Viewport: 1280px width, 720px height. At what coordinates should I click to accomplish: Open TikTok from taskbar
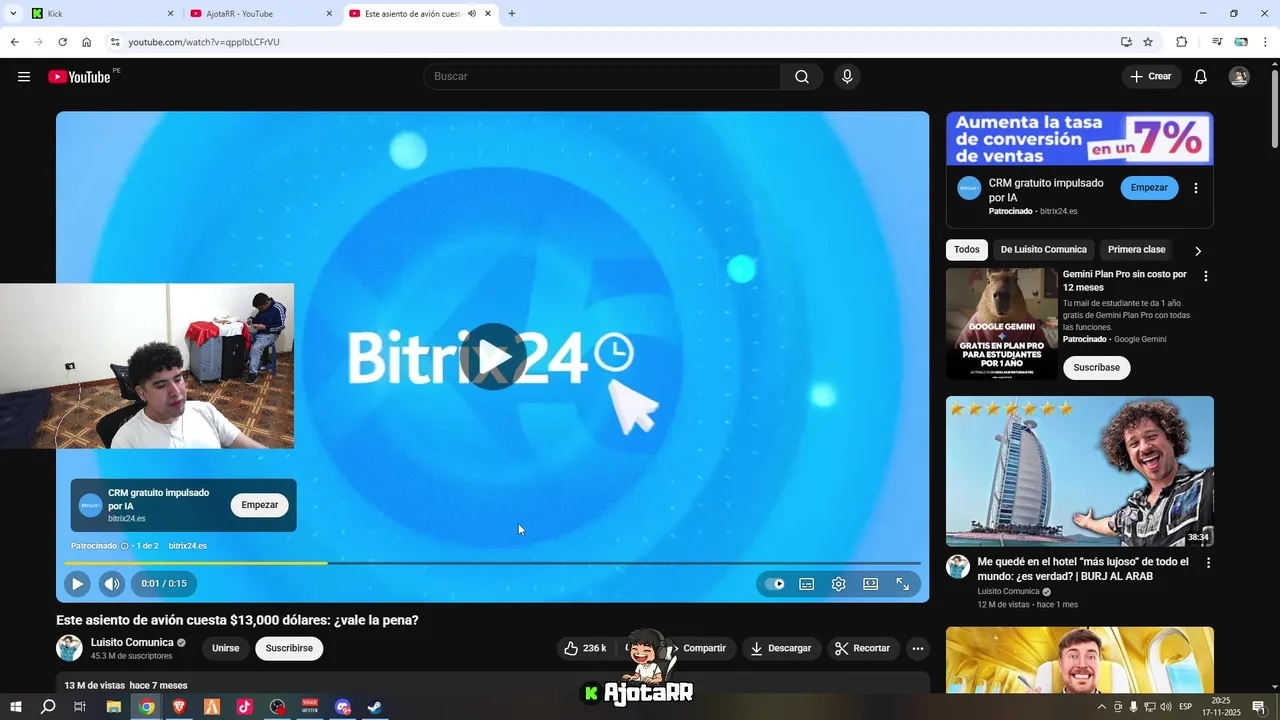tap(244, 707)
